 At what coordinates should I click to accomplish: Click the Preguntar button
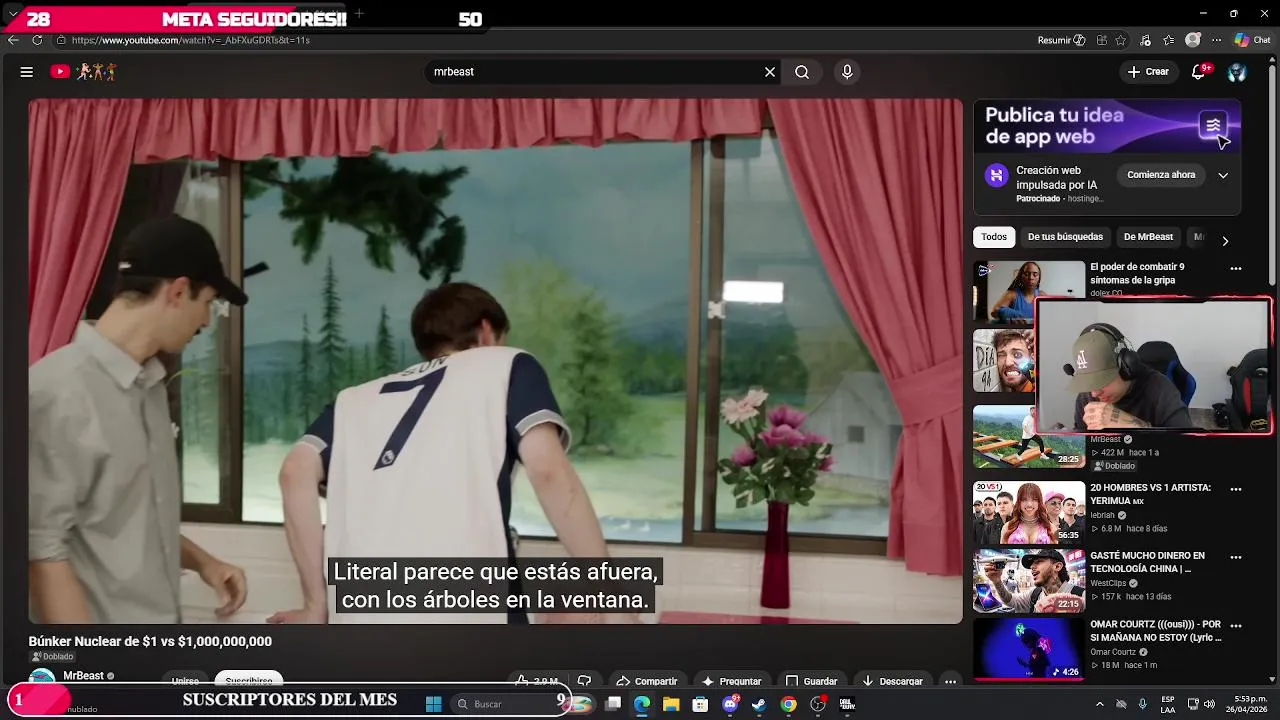click(x=732, y=680)
